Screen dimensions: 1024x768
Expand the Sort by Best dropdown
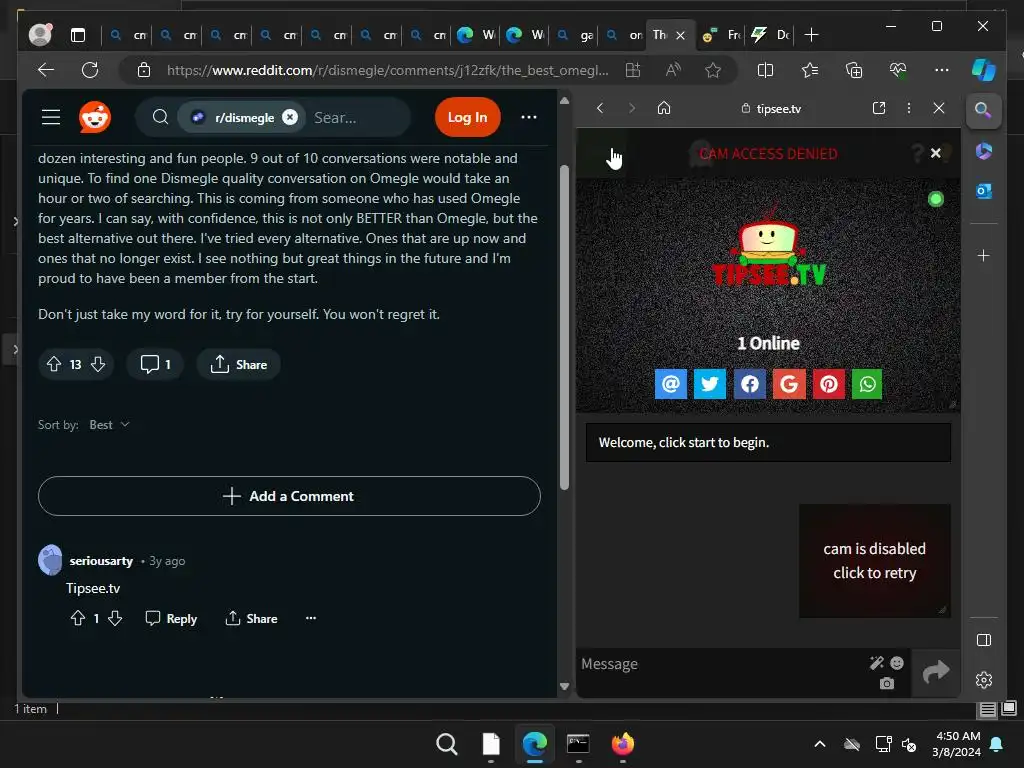109,424
